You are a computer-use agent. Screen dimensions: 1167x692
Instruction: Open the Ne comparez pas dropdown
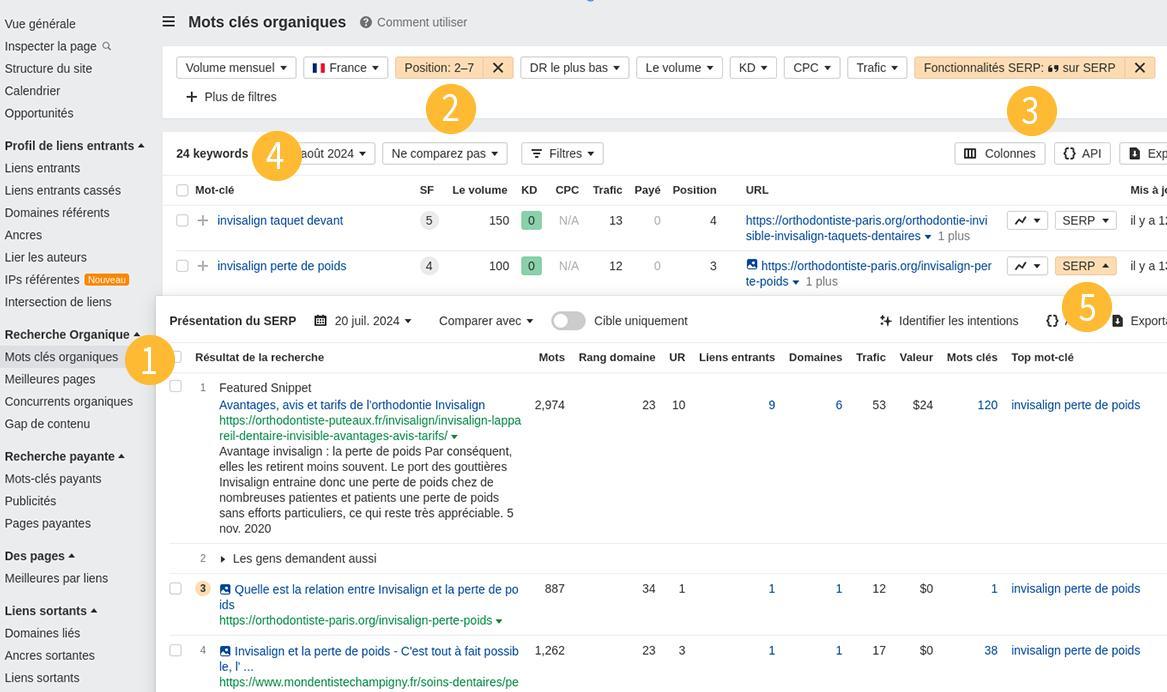[443, 153]
